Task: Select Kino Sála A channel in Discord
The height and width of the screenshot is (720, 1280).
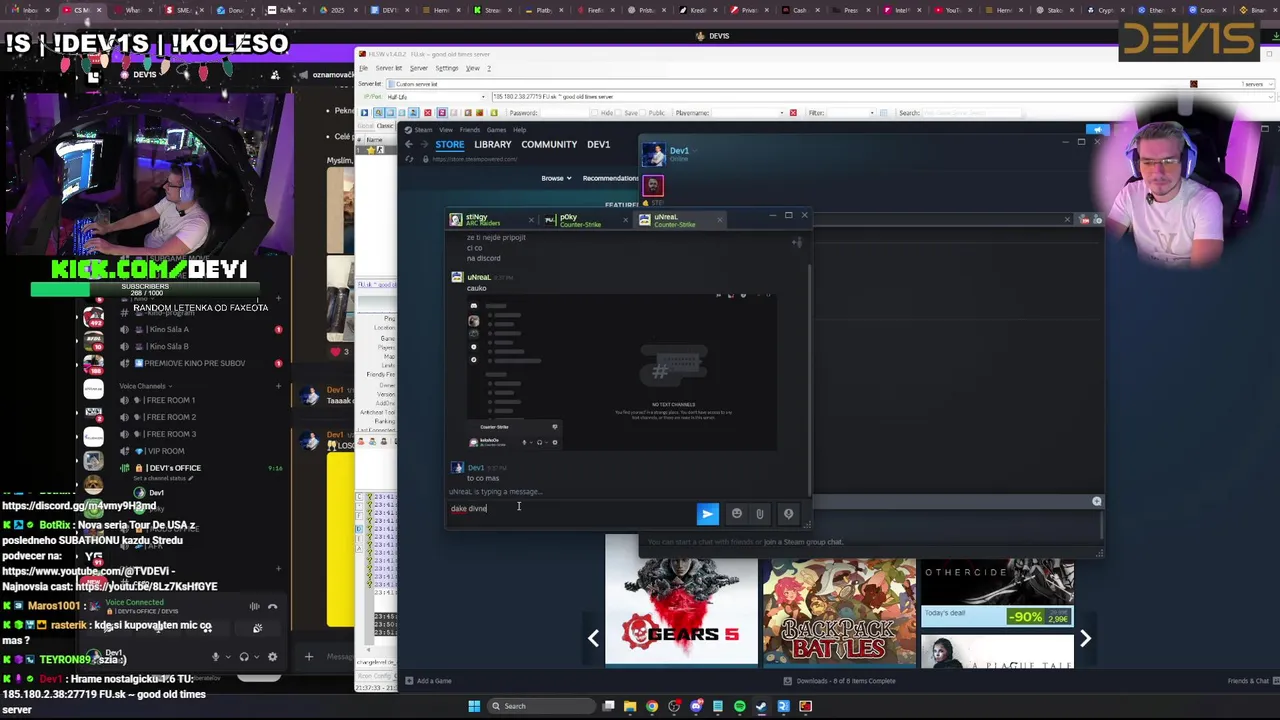Action: tap(167, 329)
